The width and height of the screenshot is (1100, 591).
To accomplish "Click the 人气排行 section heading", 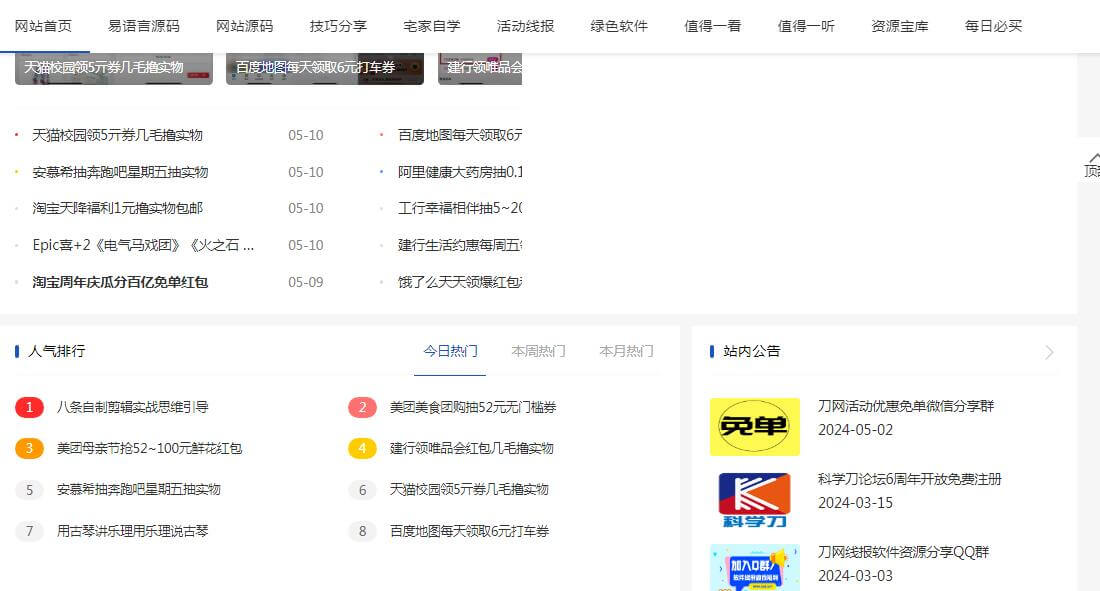I will [57, 351].
